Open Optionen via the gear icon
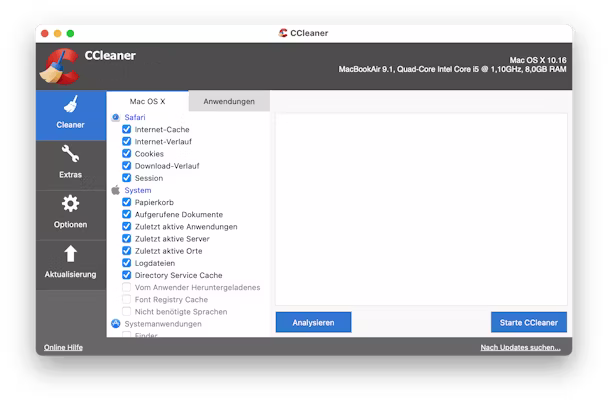This screenshot has width=608, height=403. pyautogui.click(x=70, y=205)
